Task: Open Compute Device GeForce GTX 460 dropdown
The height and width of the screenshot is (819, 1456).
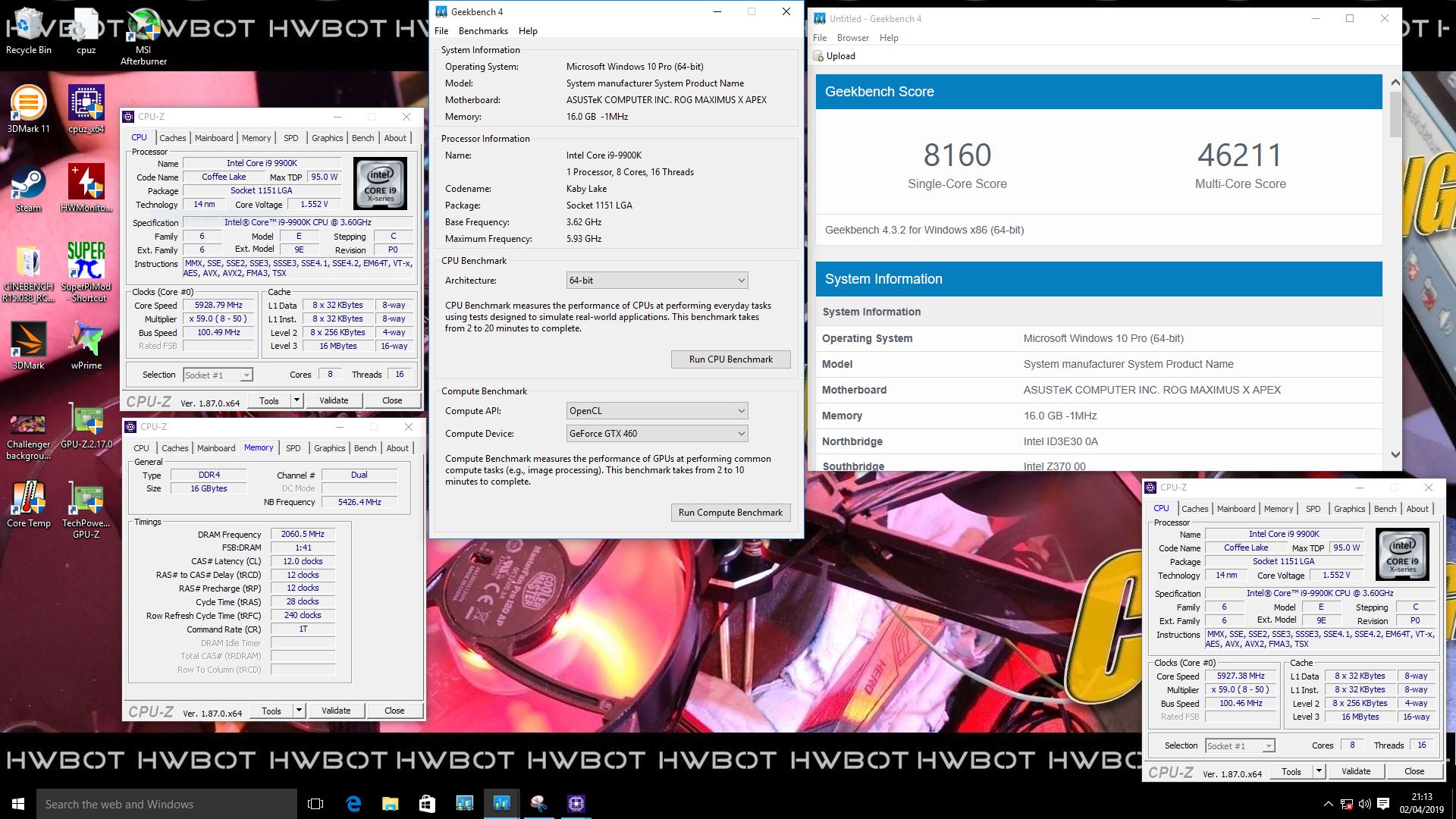Action: coord(657,434)
